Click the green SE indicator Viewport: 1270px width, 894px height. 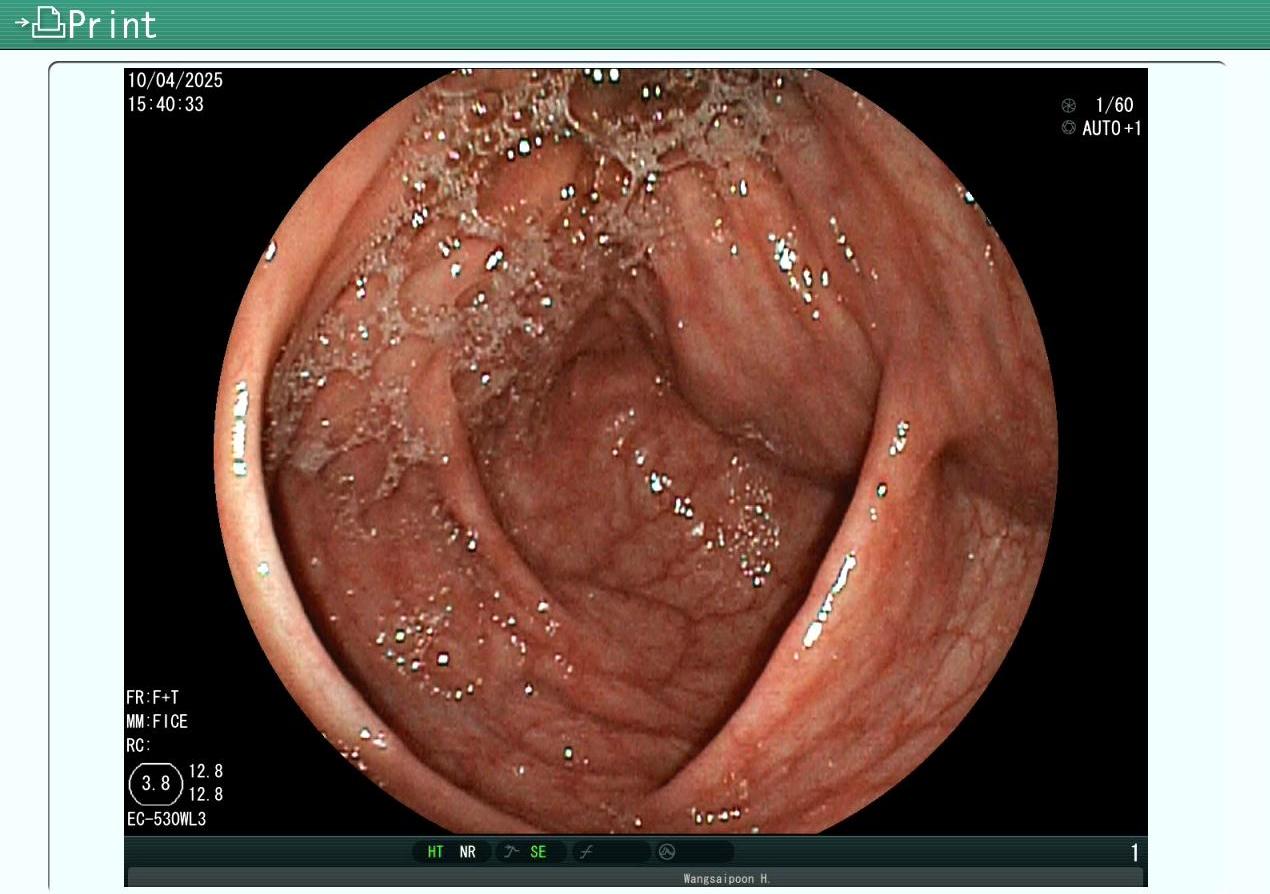539,852
